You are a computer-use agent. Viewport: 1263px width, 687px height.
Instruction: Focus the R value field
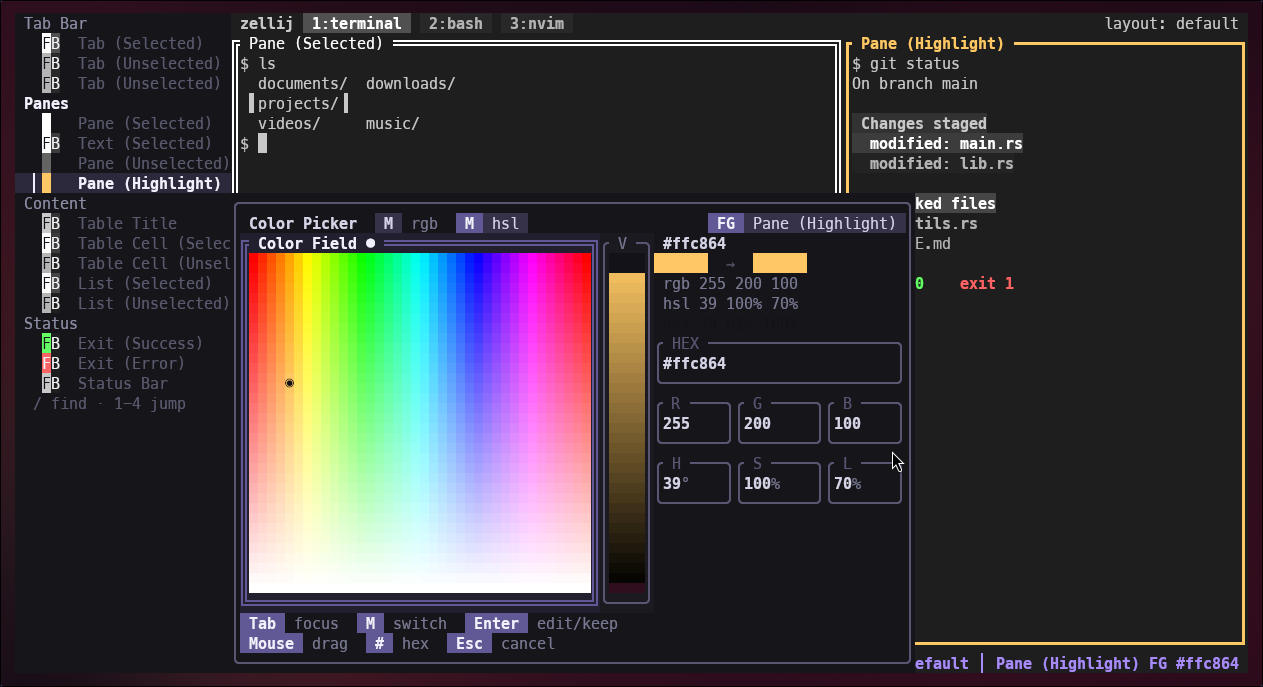(694, 423)
